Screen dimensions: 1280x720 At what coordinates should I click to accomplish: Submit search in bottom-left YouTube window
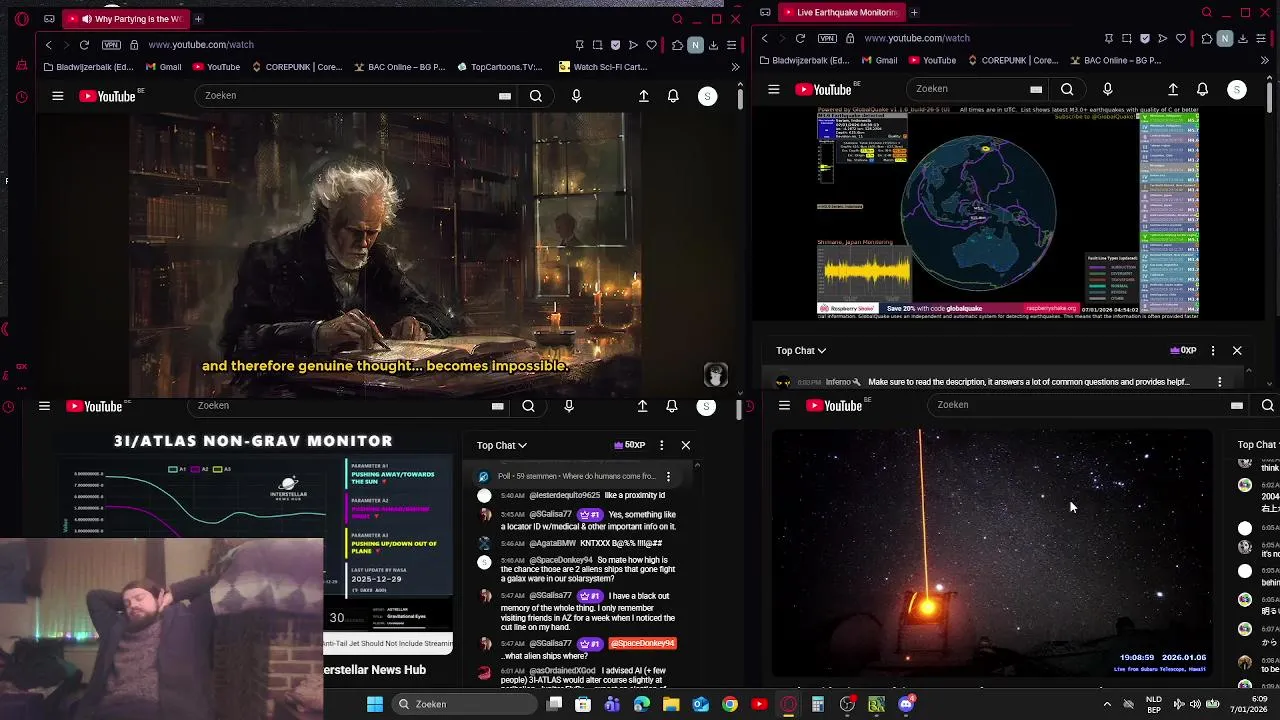528,406
